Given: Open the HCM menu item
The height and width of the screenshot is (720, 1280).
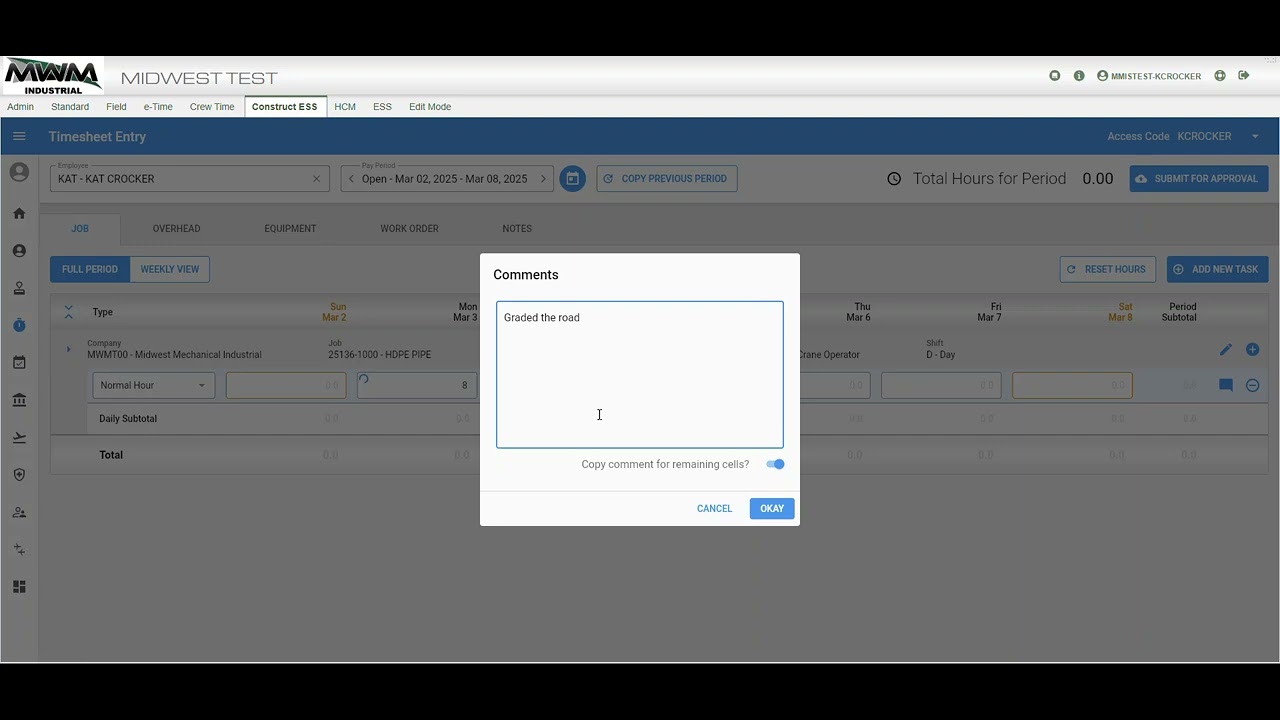Looking at the screenshot, I should [x=345, y=107].
